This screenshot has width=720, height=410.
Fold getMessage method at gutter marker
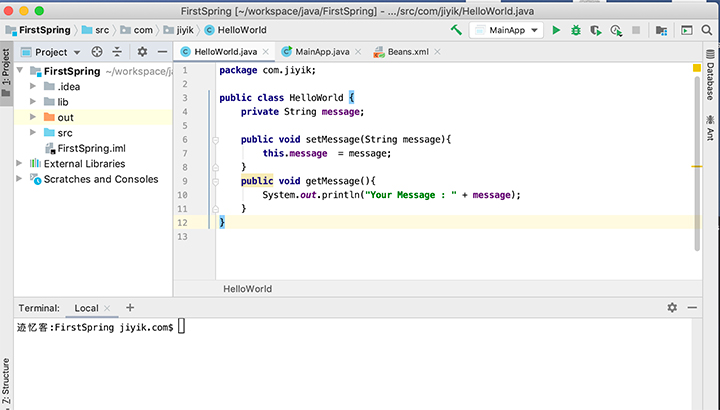click(x=215, y=181)
